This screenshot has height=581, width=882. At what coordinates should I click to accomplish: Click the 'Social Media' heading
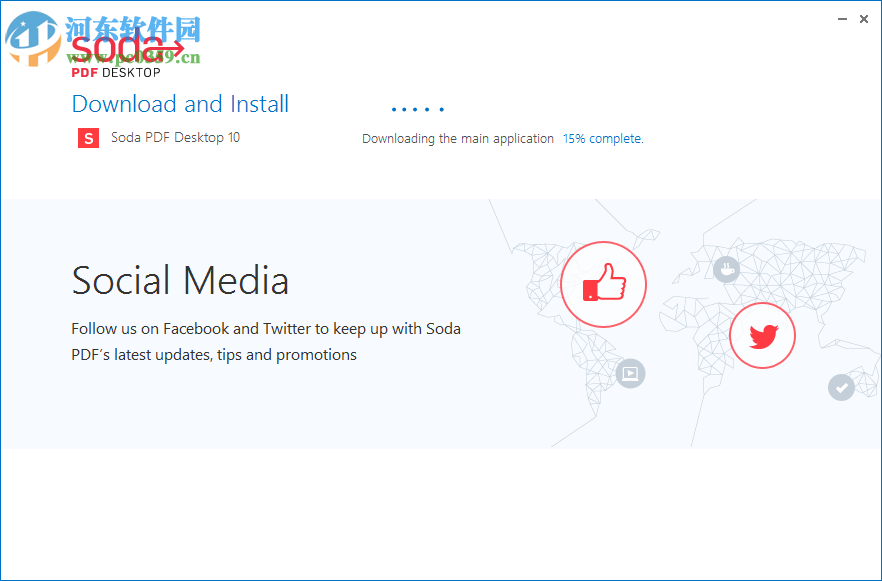click(180, 280)
